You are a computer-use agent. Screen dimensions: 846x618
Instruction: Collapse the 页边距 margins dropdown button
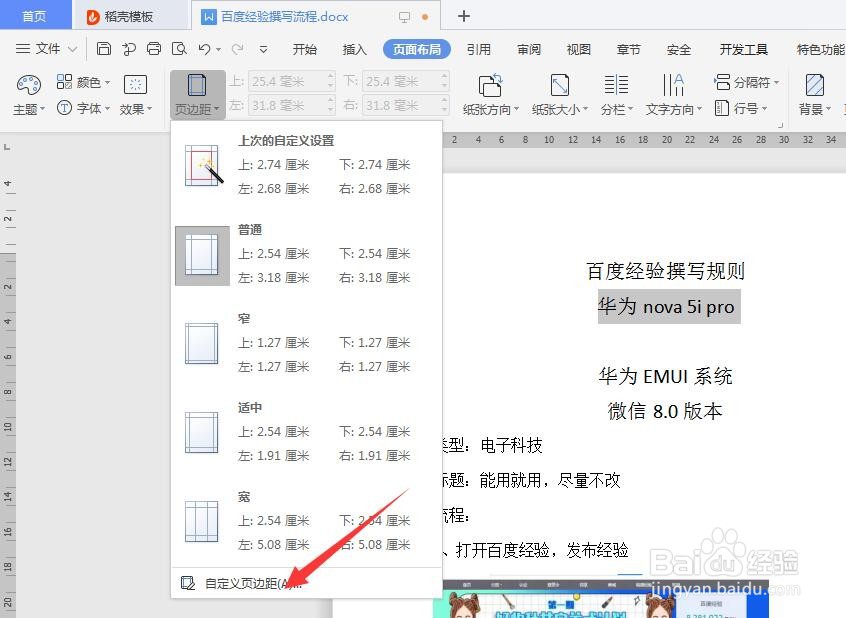(197, 95)
